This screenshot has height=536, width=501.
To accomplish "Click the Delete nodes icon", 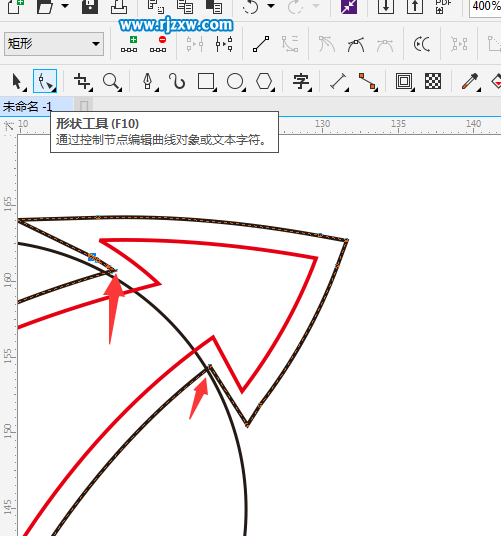I will [158, 44].
